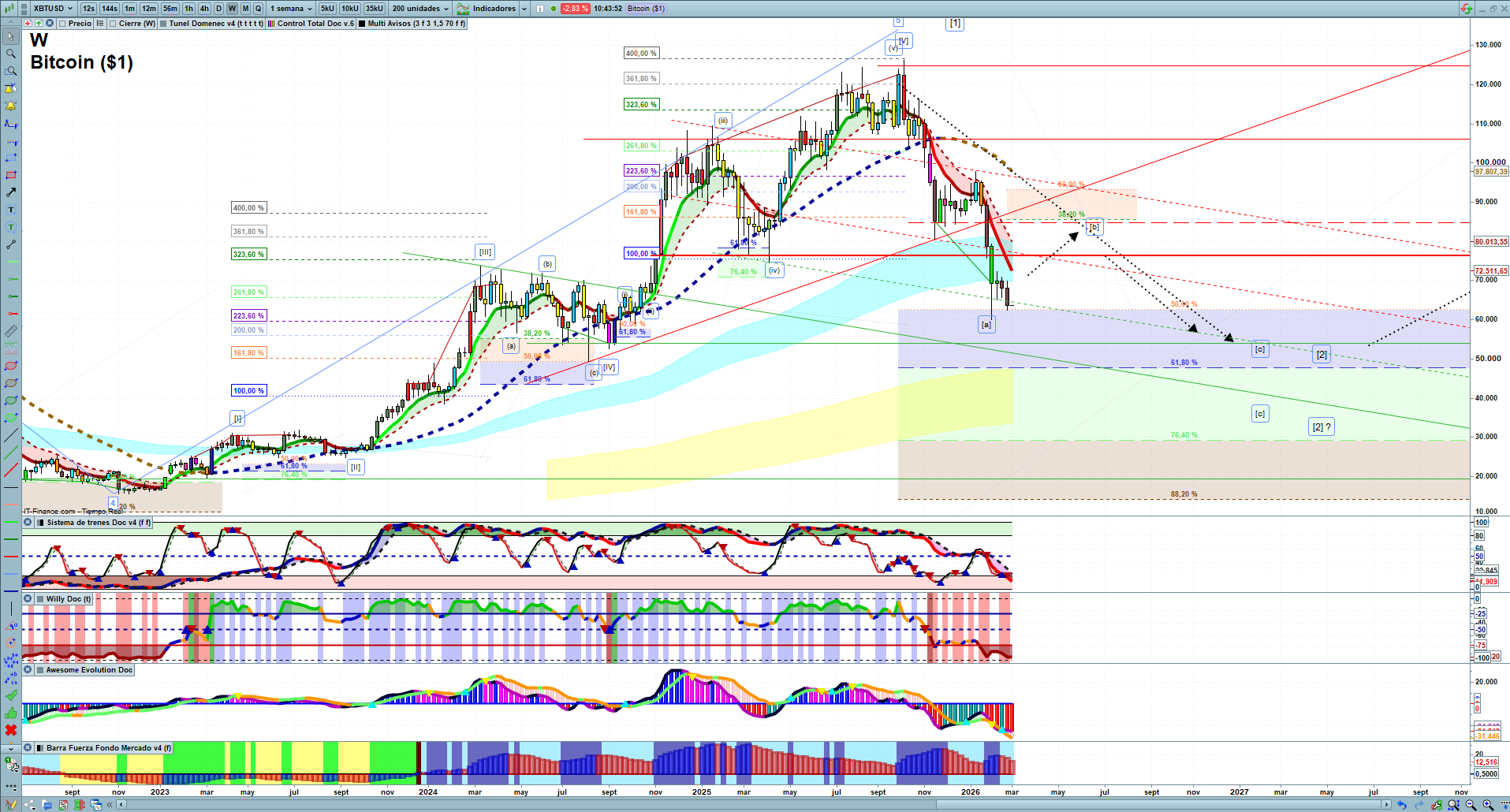Select the magnifier zoom tool

pos(11,54)
